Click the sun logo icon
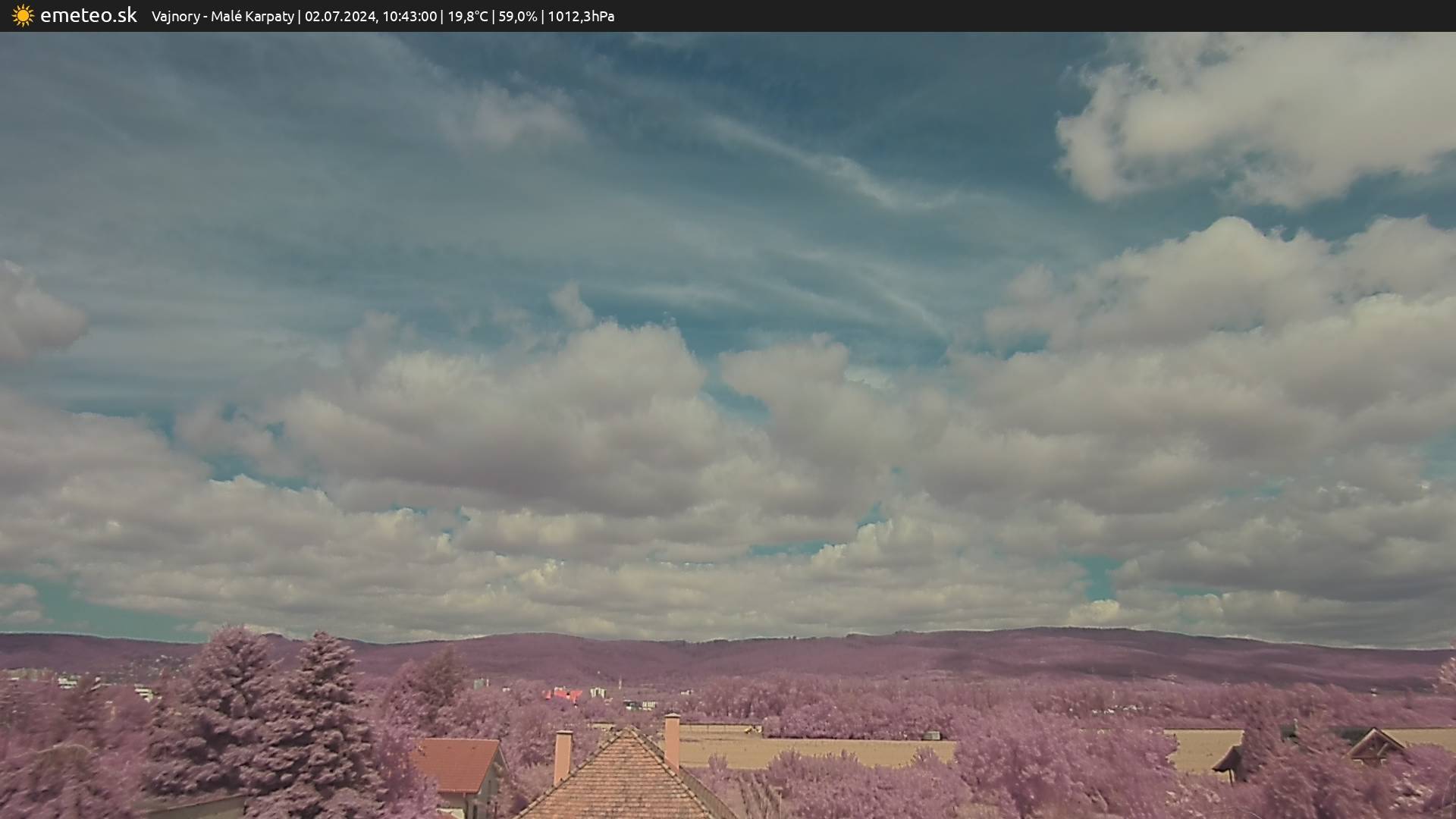Viewport: 1456px width, 819px height. tap(23, 15)
